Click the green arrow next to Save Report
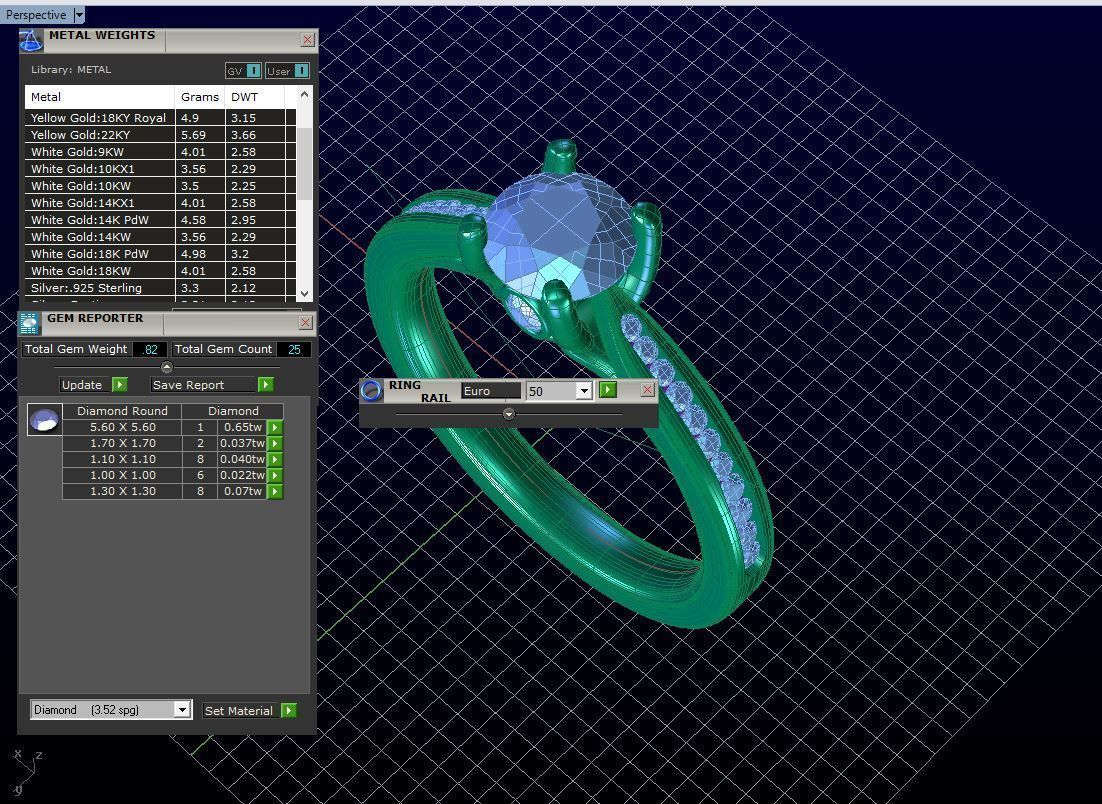 (x=266, y=384)
